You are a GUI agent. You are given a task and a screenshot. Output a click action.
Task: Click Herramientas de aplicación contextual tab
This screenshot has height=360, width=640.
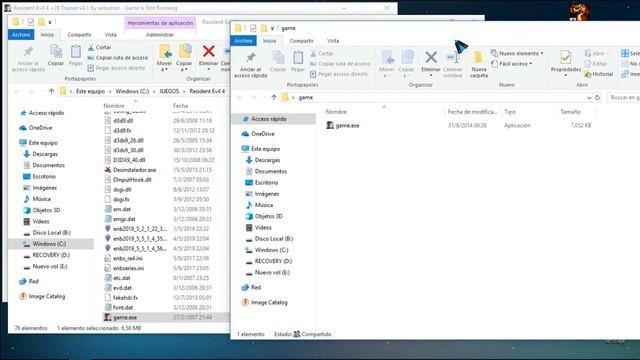[x=160, y=23]
